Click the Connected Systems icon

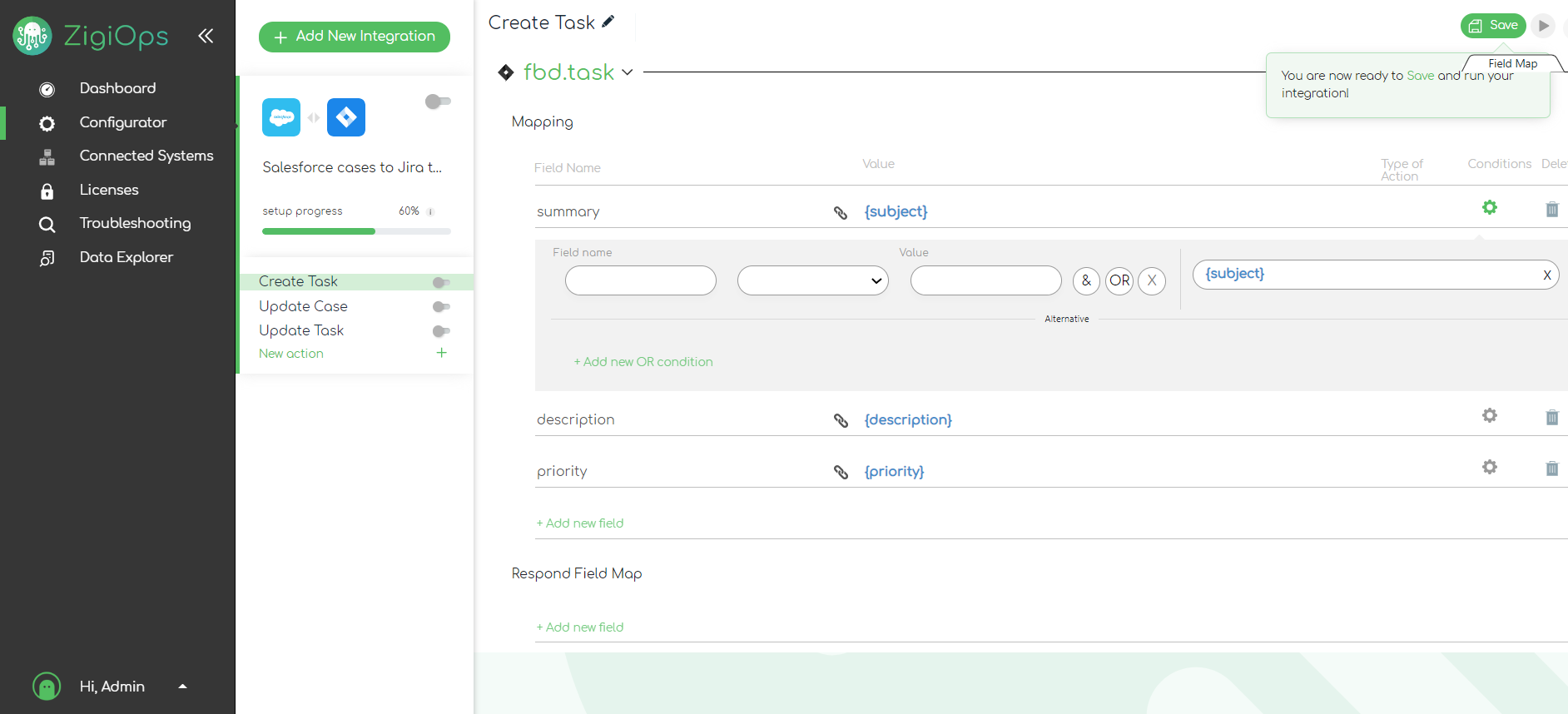pos(47,156)
